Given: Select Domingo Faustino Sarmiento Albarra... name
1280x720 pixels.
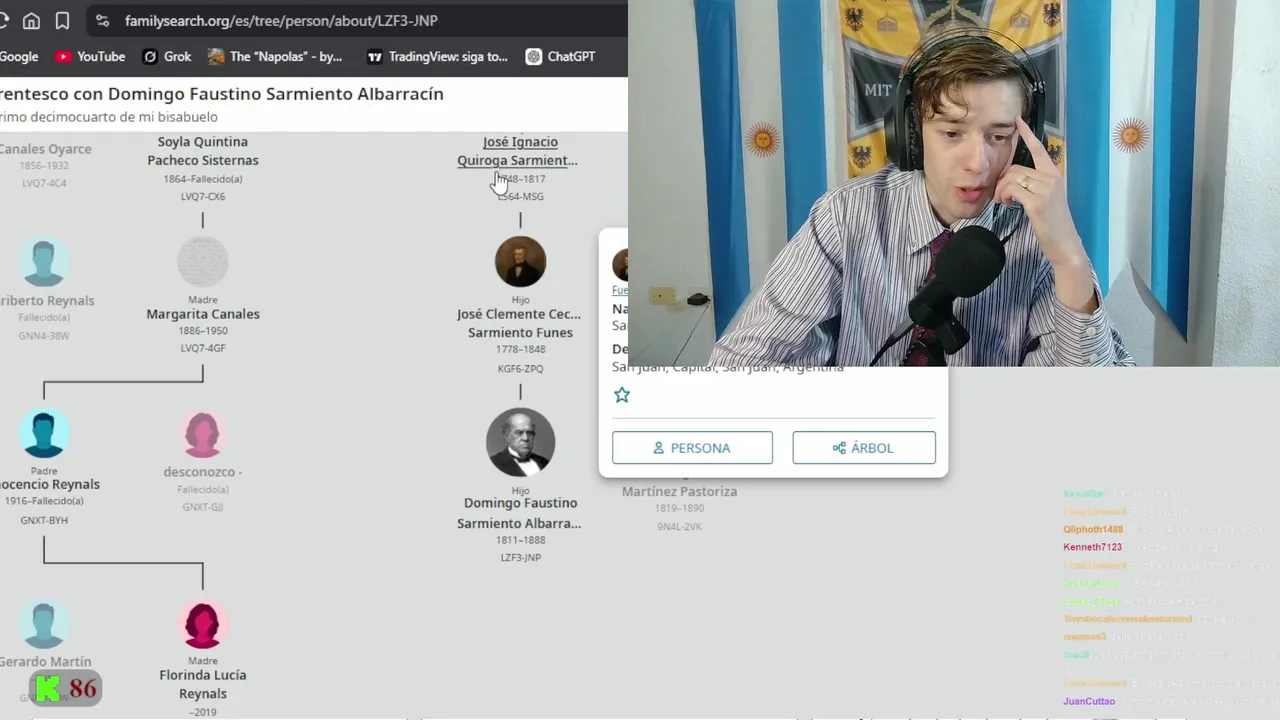Looking at the screenshot, I should pyautogui.click(x=520, y=513).
